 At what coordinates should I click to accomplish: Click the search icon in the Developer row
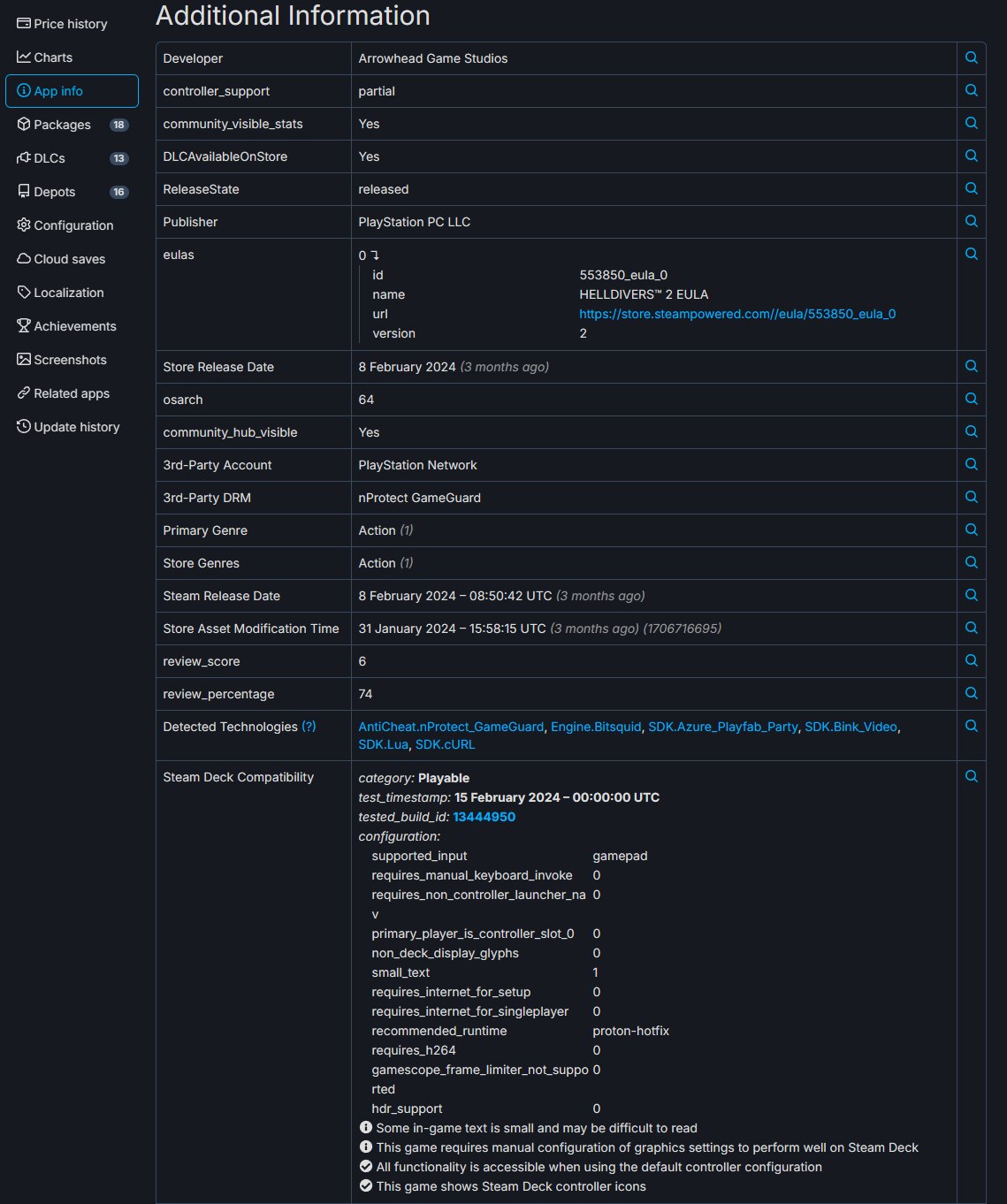(971, 57)
